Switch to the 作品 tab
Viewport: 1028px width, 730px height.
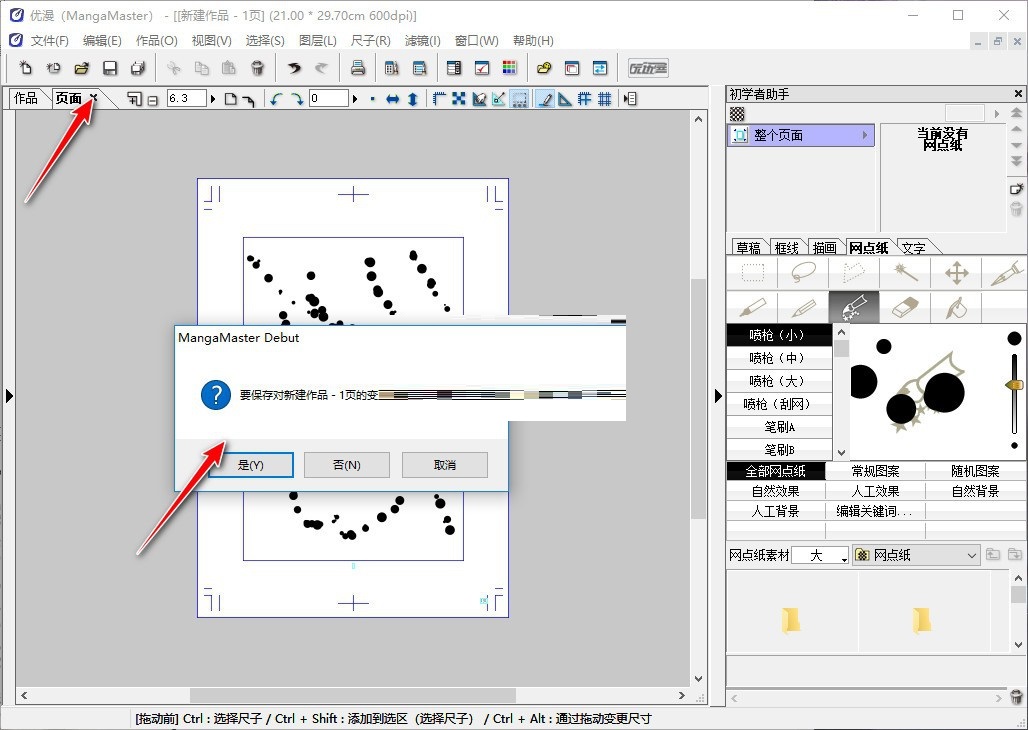(x=26, y=98)
